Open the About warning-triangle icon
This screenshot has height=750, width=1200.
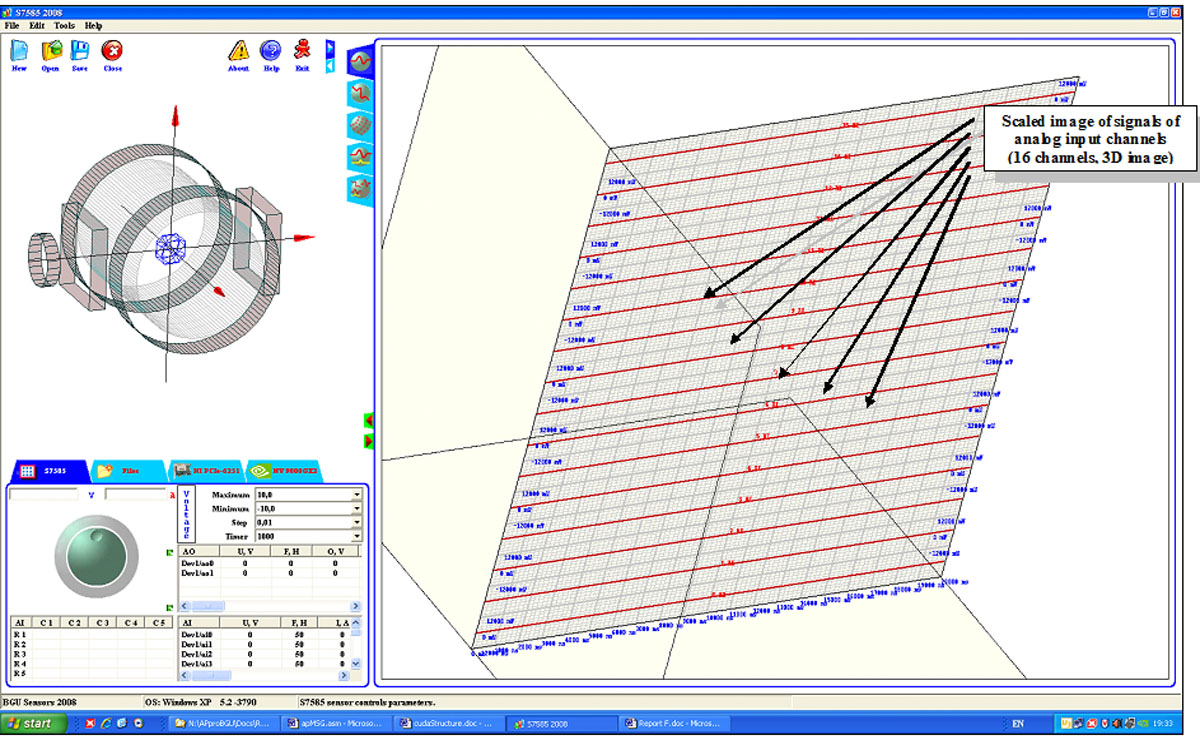pos(238,51)
